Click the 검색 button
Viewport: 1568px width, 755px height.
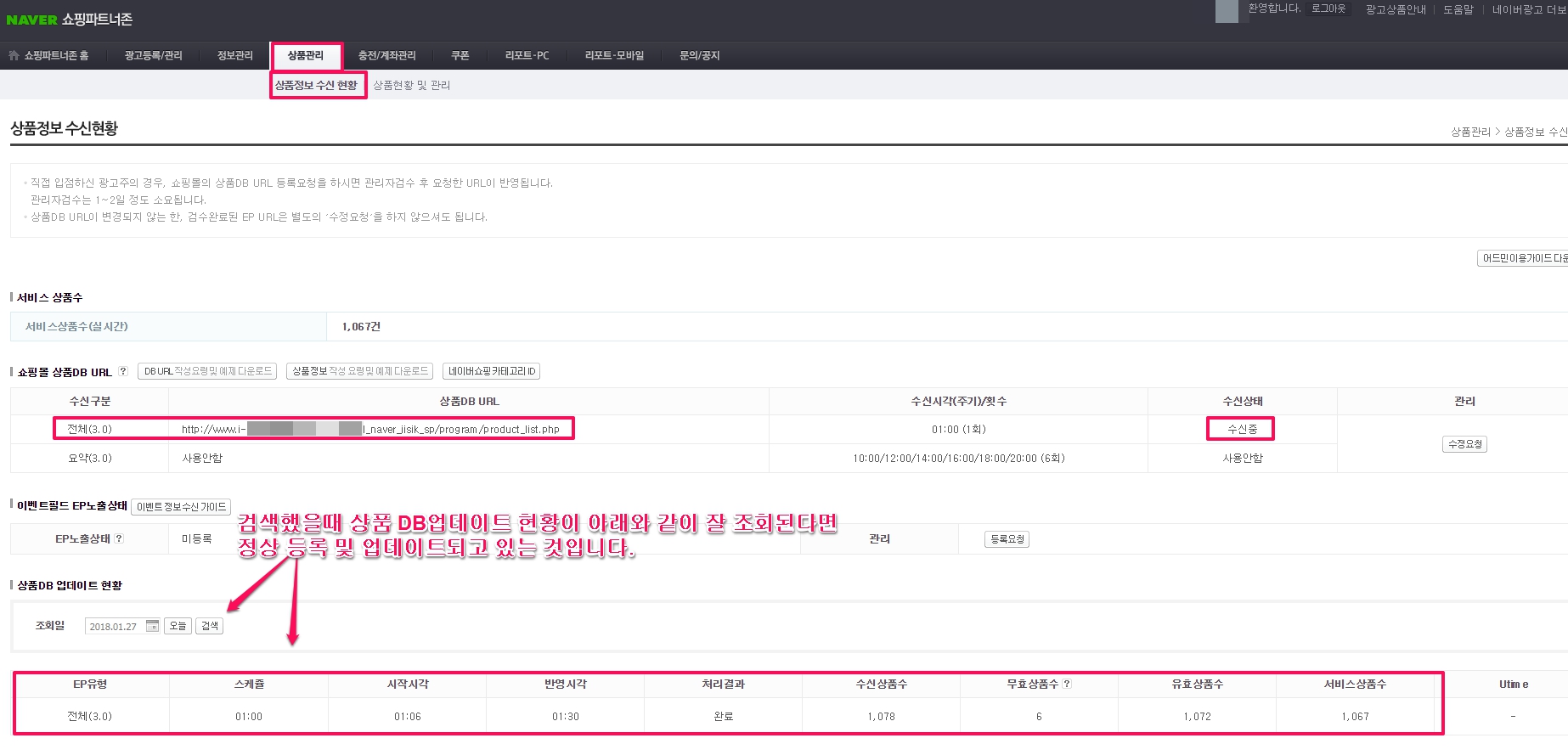click(210, 626)
